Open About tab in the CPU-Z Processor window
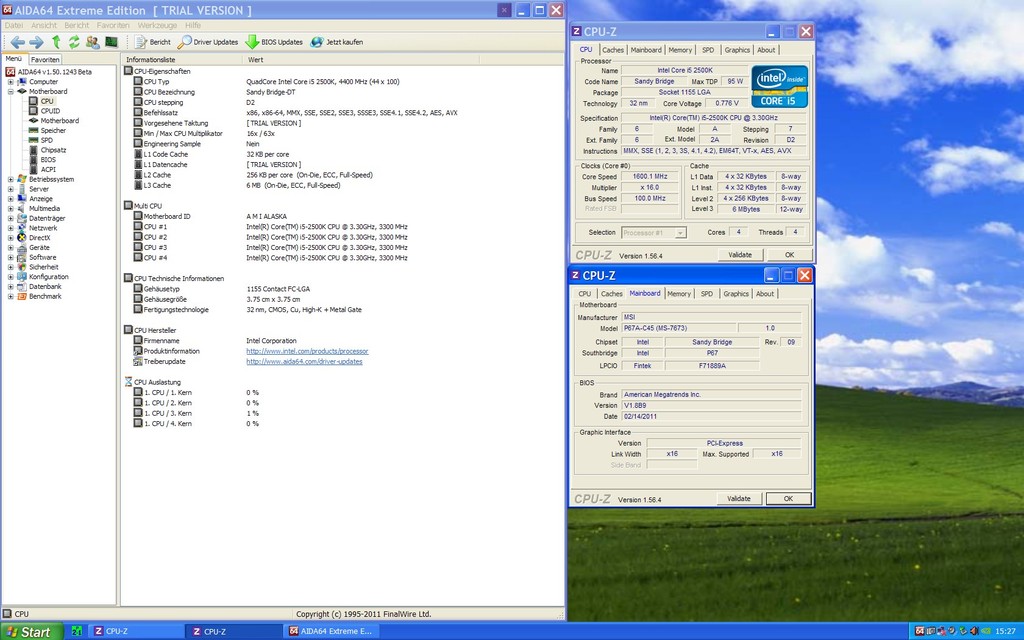Screen dimensions: 1024x640 click(766, 50)
